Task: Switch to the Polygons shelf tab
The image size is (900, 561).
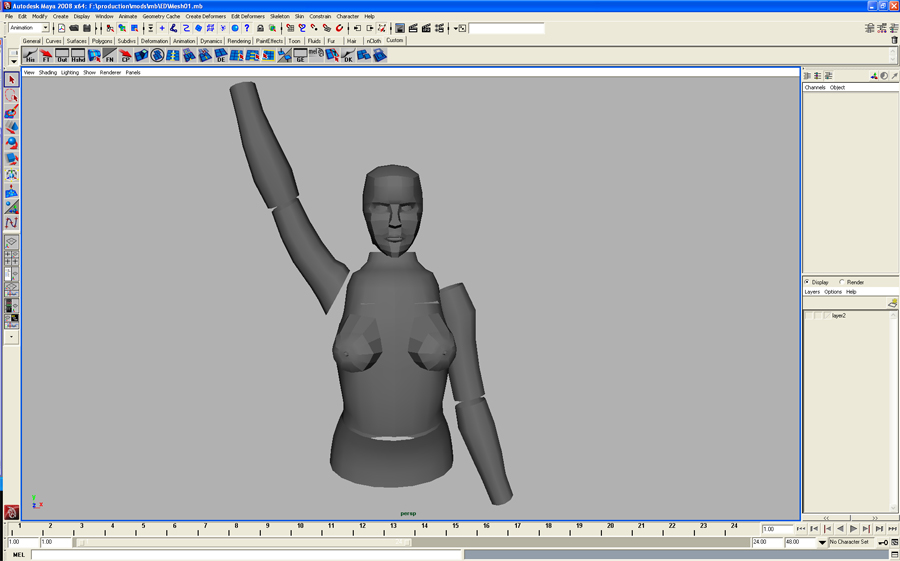Action: pyautogui.click(x=102, y=41)
